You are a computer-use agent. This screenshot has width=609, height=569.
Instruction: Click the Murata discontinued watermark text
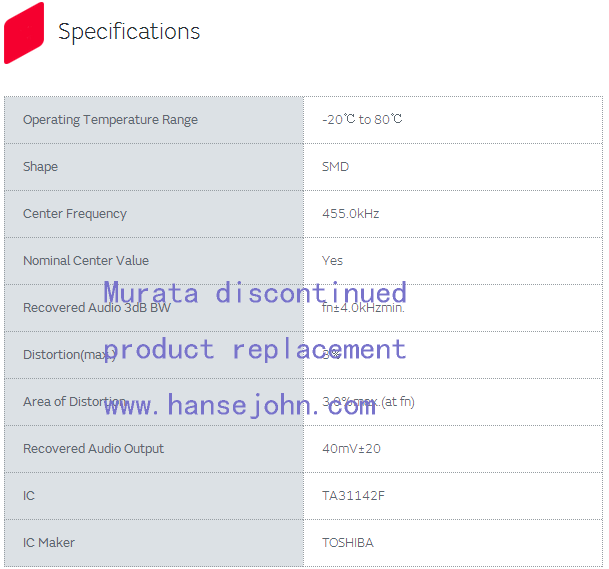point(255,292)
